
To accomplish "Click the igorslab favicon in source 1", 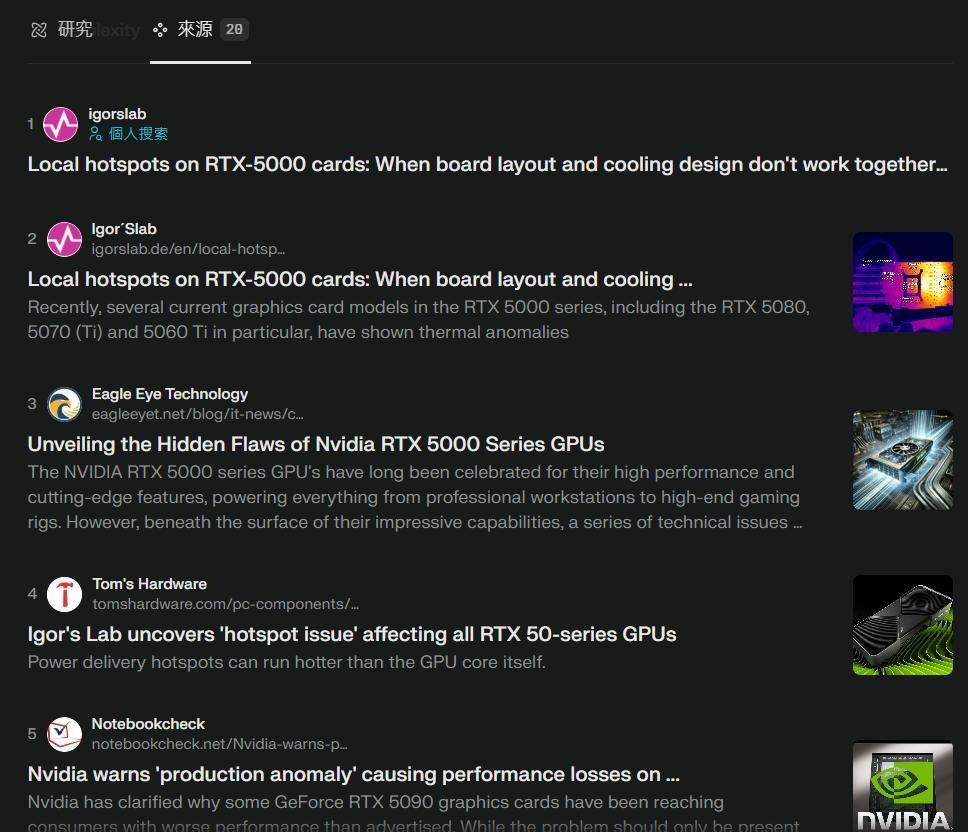I will click(x=60, y=124).
